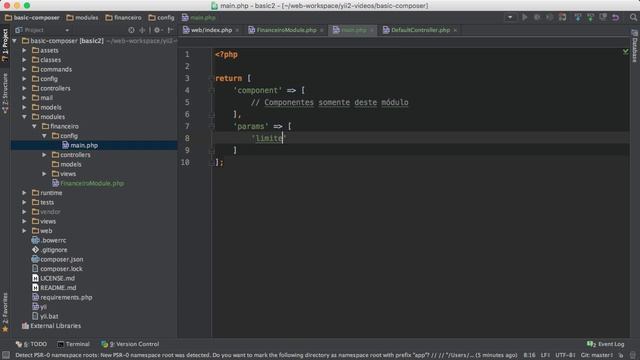The height and width of the screenshot is (360, 640).
Task: Open the Event Log
Action: click(606, 344)
